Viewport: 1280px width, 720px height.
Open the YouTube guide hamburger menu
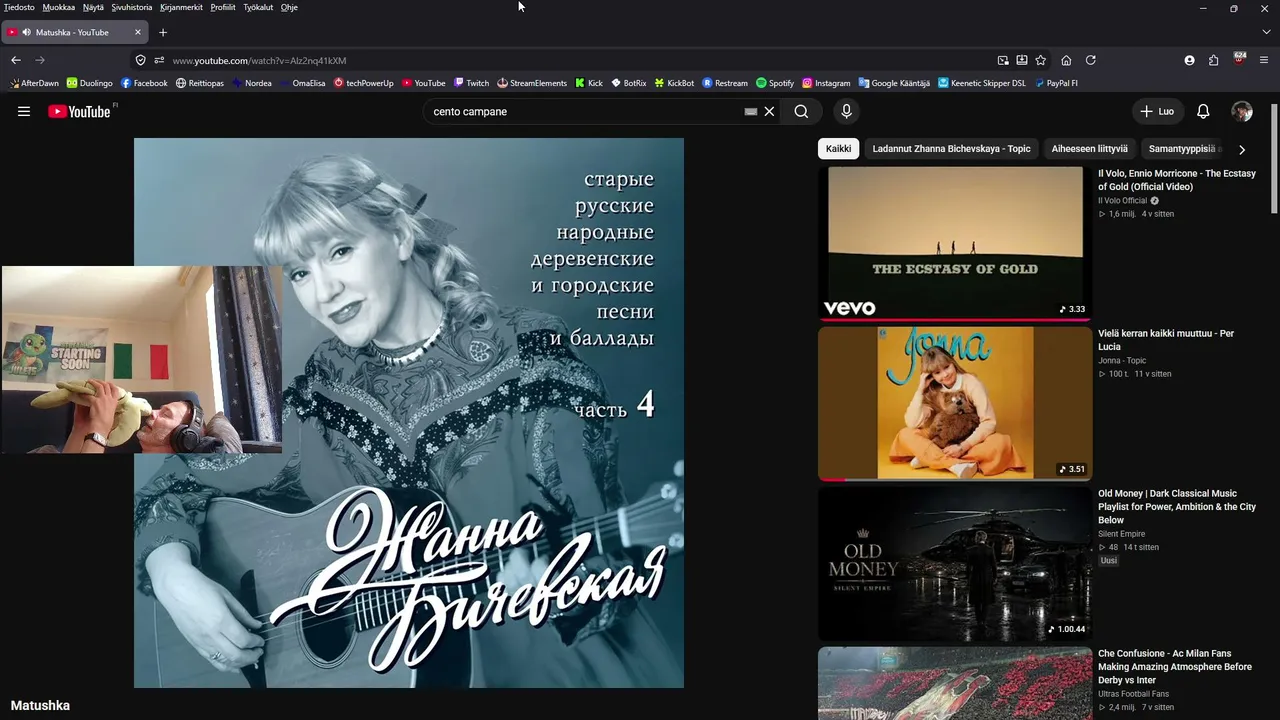click(x=24, y=112)
